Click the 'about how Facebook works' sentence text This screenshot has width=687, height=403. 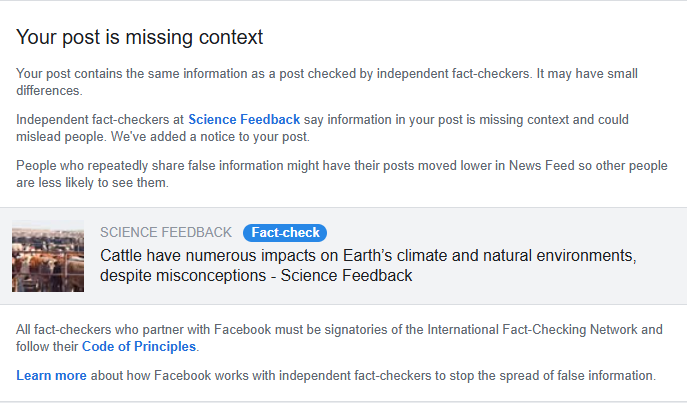200,376
